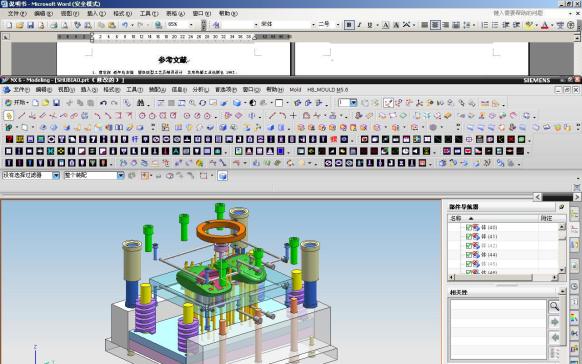The image size is (582, 364).
Task: Open the 首选项 menu in NX
Action: 226,90
